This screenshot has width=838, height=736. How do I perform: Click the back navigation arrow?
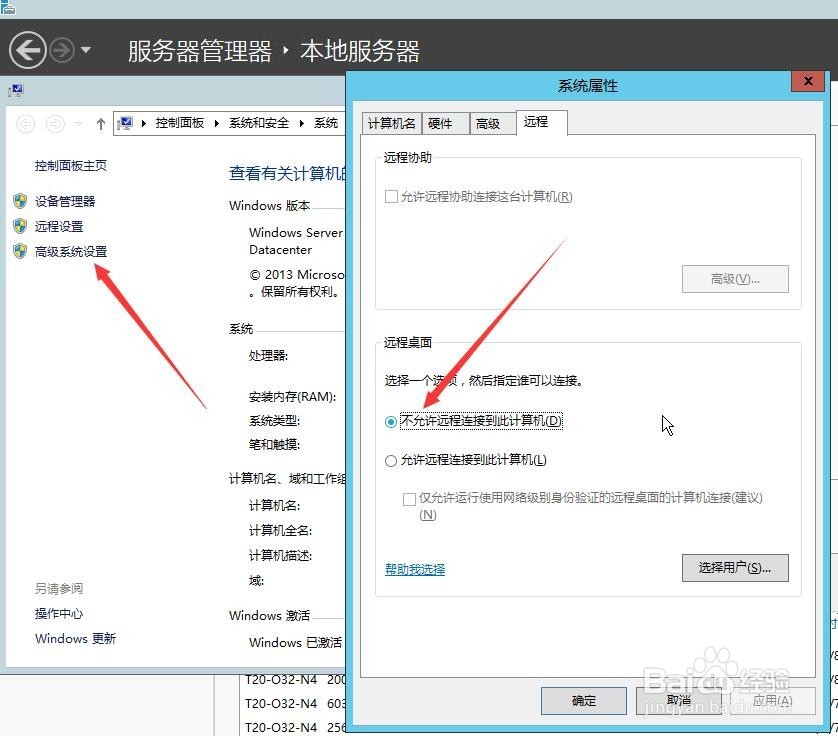tap(27, 49)
